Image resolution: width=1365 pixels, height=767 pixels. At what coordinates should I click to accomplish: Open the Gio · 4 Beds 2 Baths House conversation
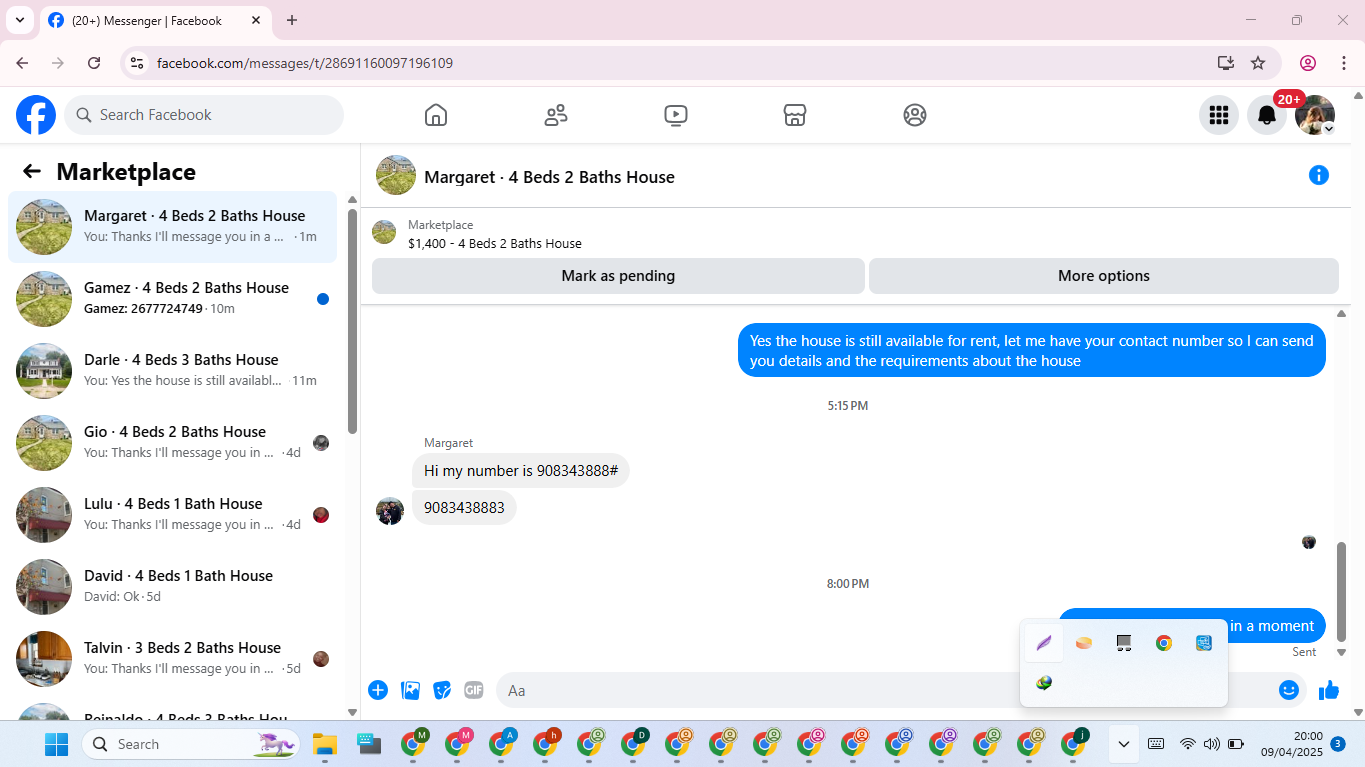point(172,443)
